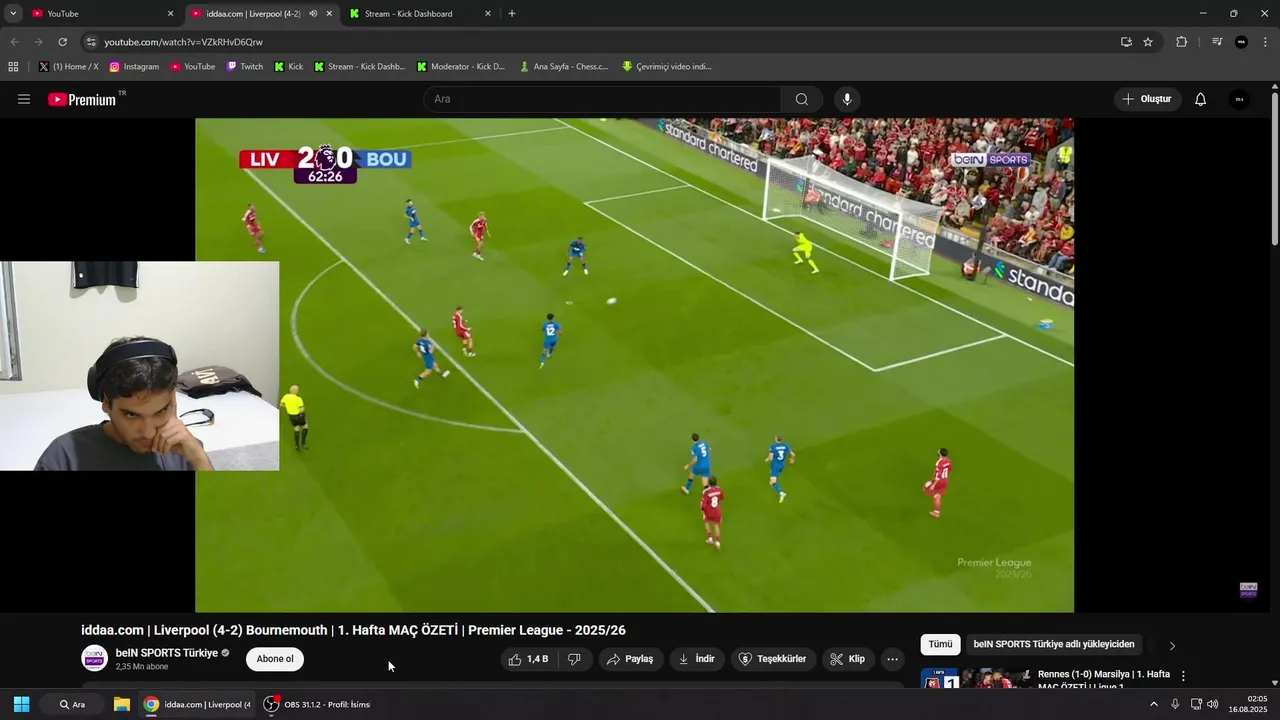
Task: Open tab search dropdown in Chrome
Action: [13, 14]
